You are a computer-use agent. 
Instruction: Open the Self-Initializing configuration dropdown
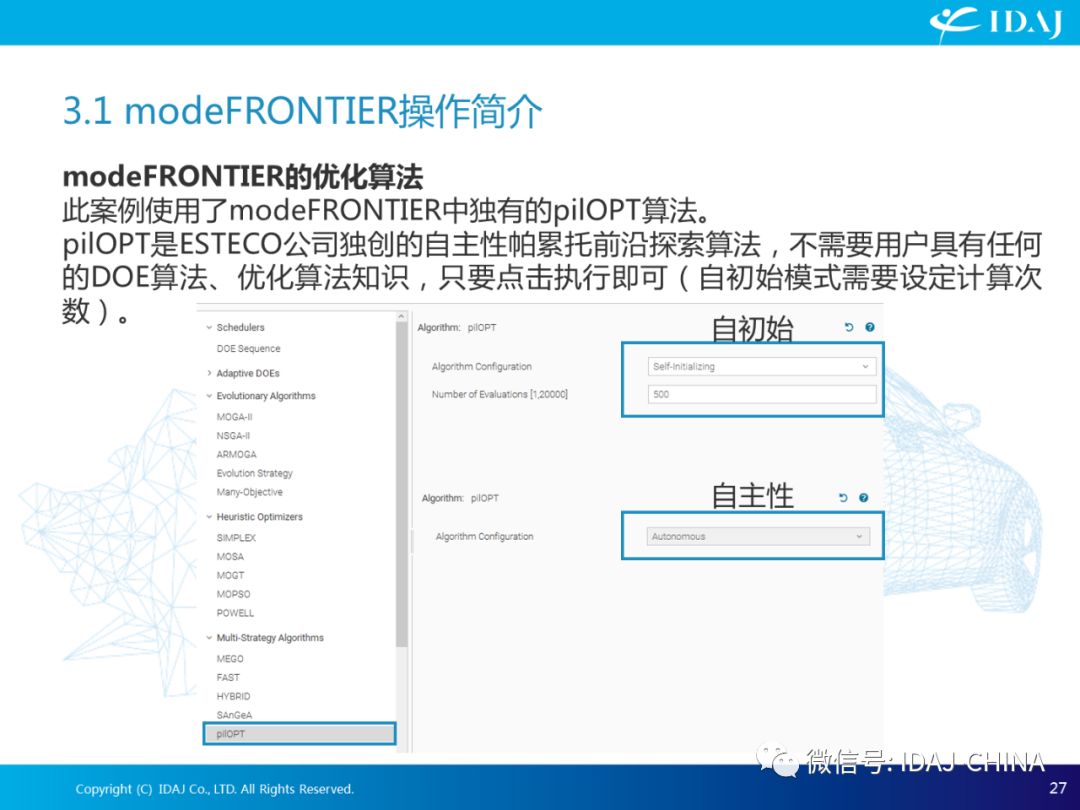click(762, 366)
